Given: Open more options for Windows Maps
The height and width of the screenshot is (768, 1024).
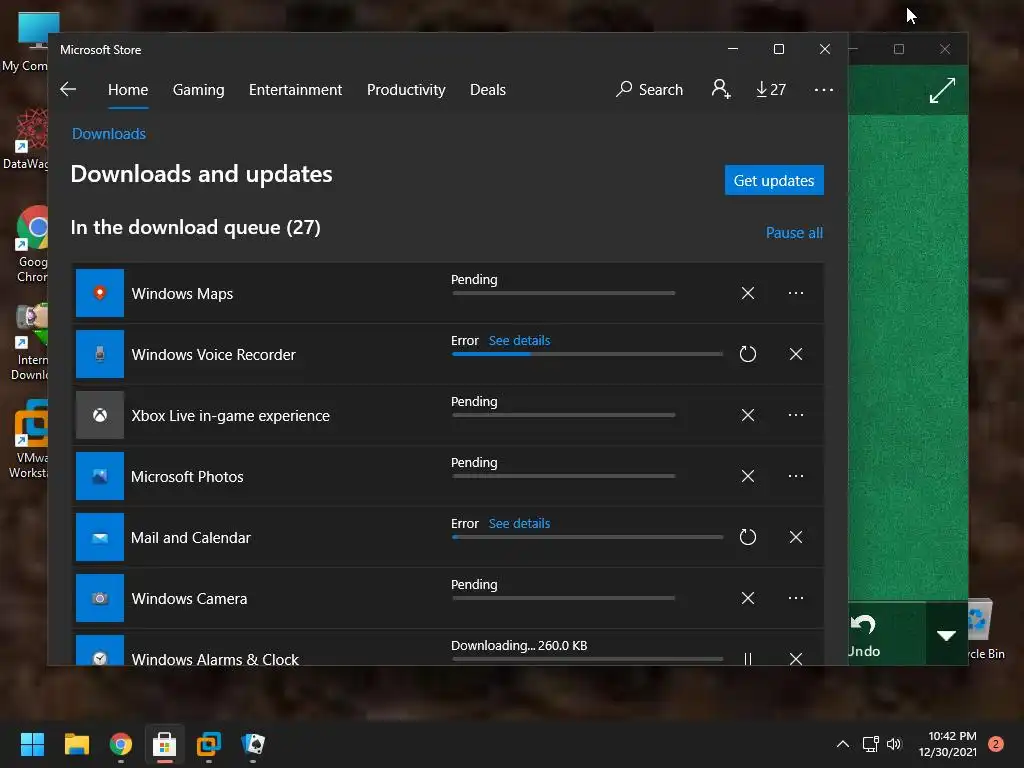Looking at the screenshot, I should [795, 293].
